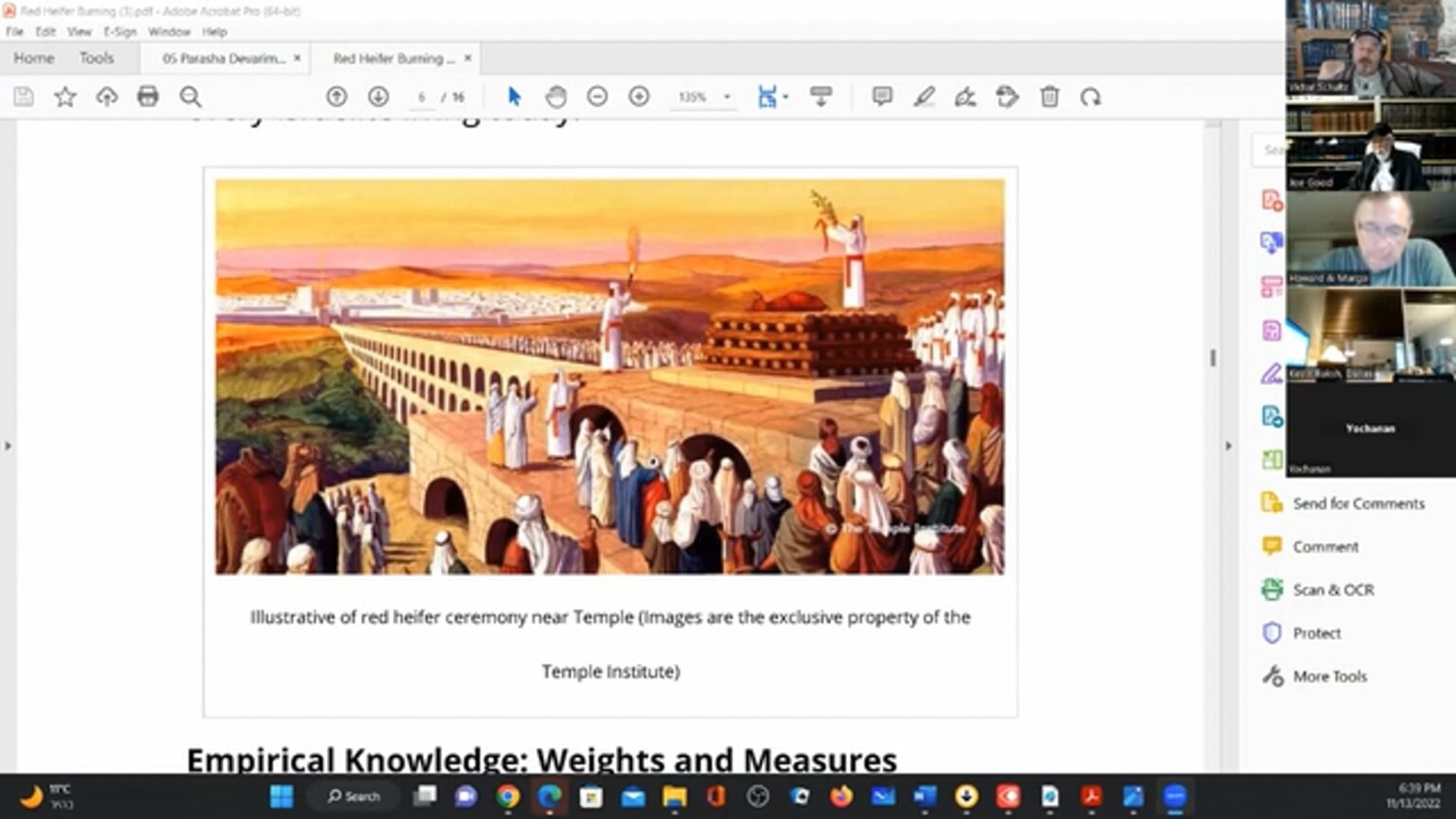Screen dimensions: 1456x819
Task: Open the E-Sign menu
Action: [119, 31]
